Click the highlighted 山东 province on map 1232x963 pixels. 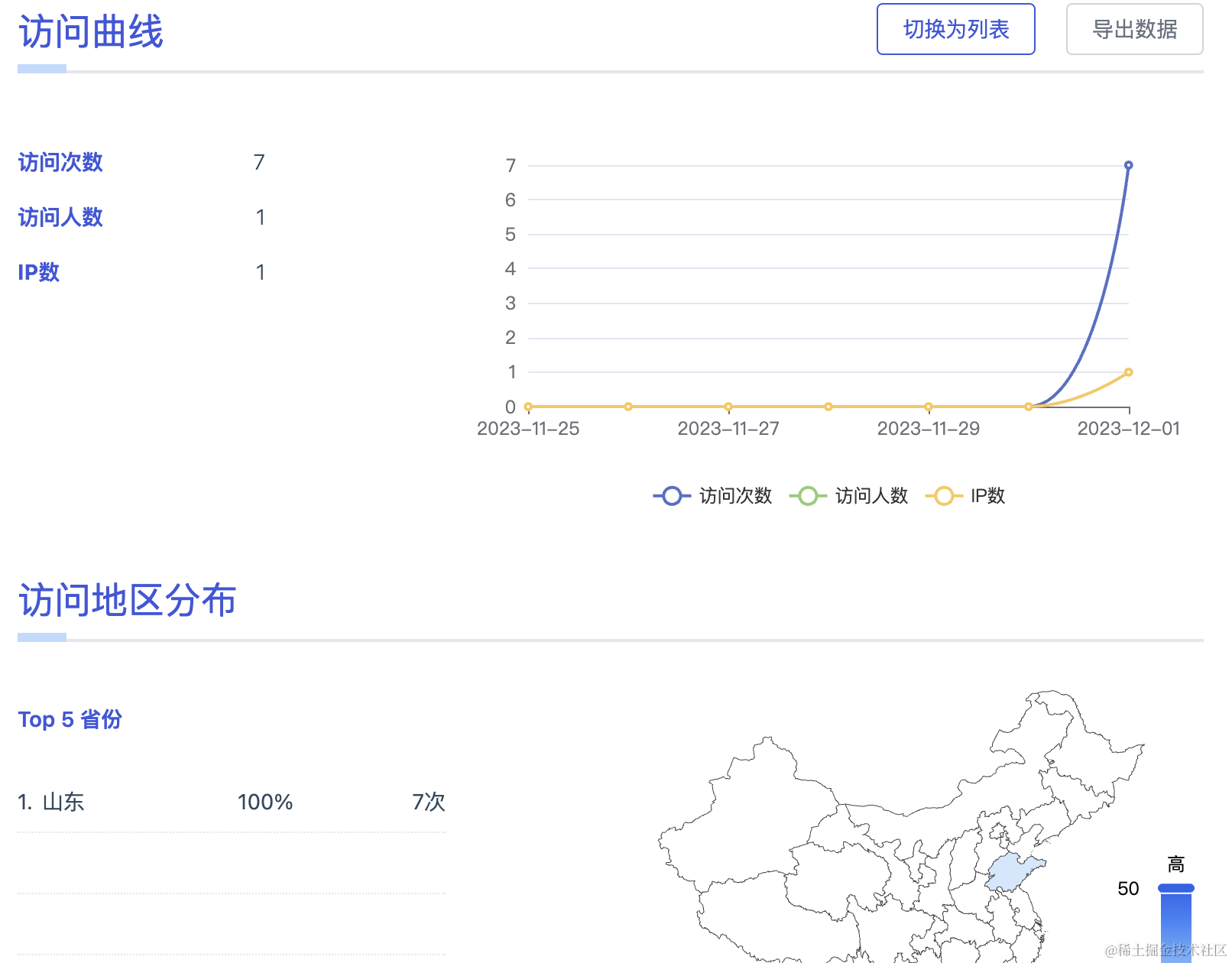pyautogui.click(x=1013, y=873)
